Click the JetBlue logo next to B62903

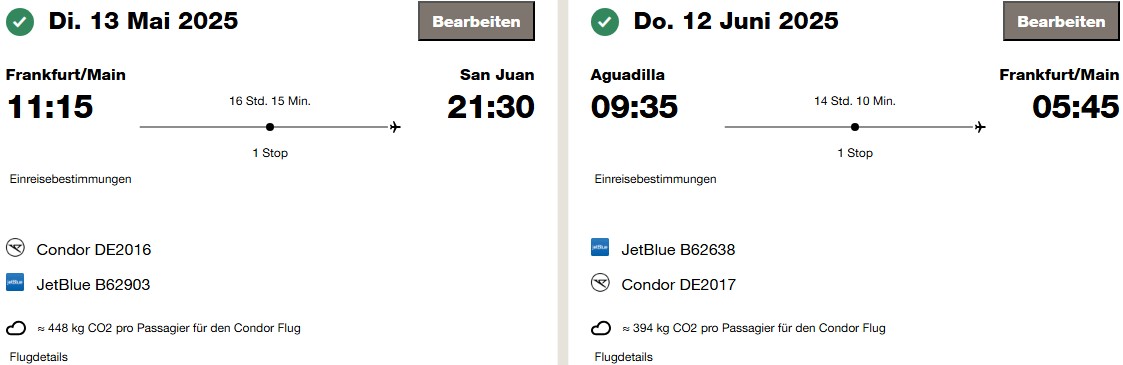click(15, 283)
